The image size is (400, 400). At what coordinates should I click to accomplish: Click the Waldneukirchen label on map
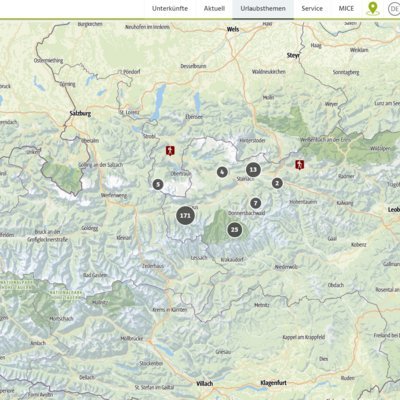tap(269, 72)
